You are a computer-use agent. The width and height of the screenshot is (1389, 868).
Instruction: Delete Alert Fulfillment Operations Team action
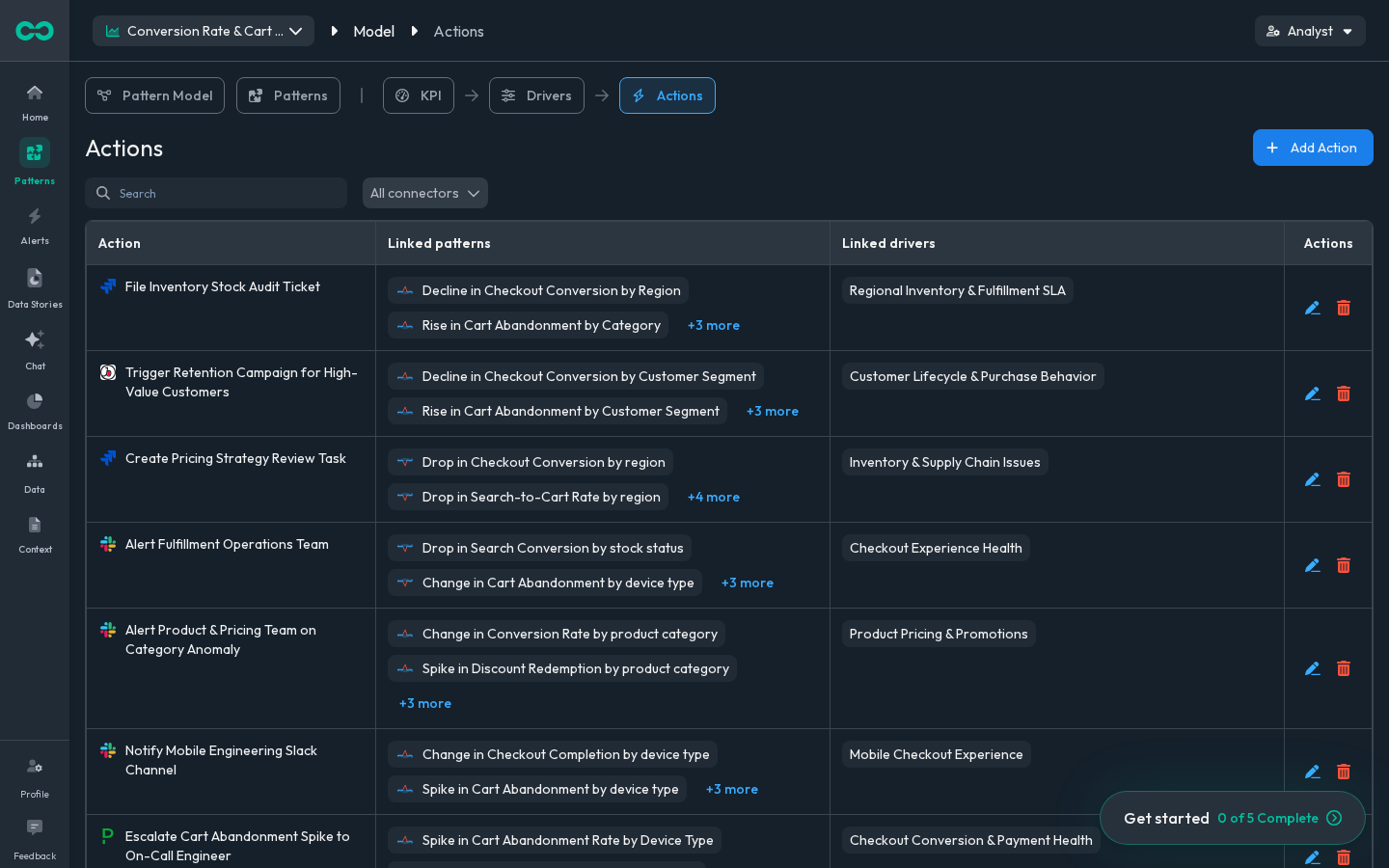[1344, 565]
